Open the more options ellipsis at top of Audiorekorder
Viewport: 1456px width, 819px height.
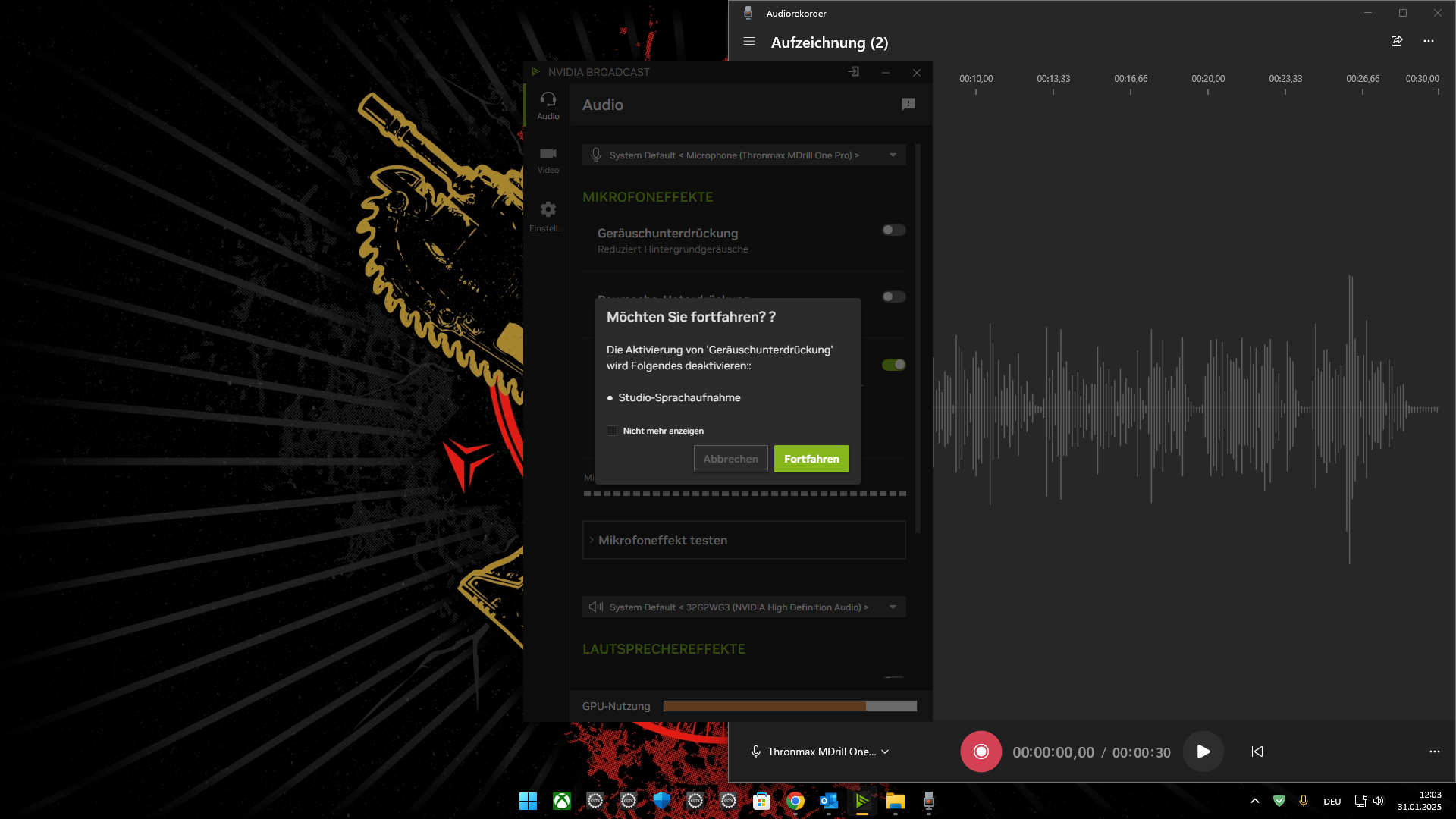[1429, 42]
